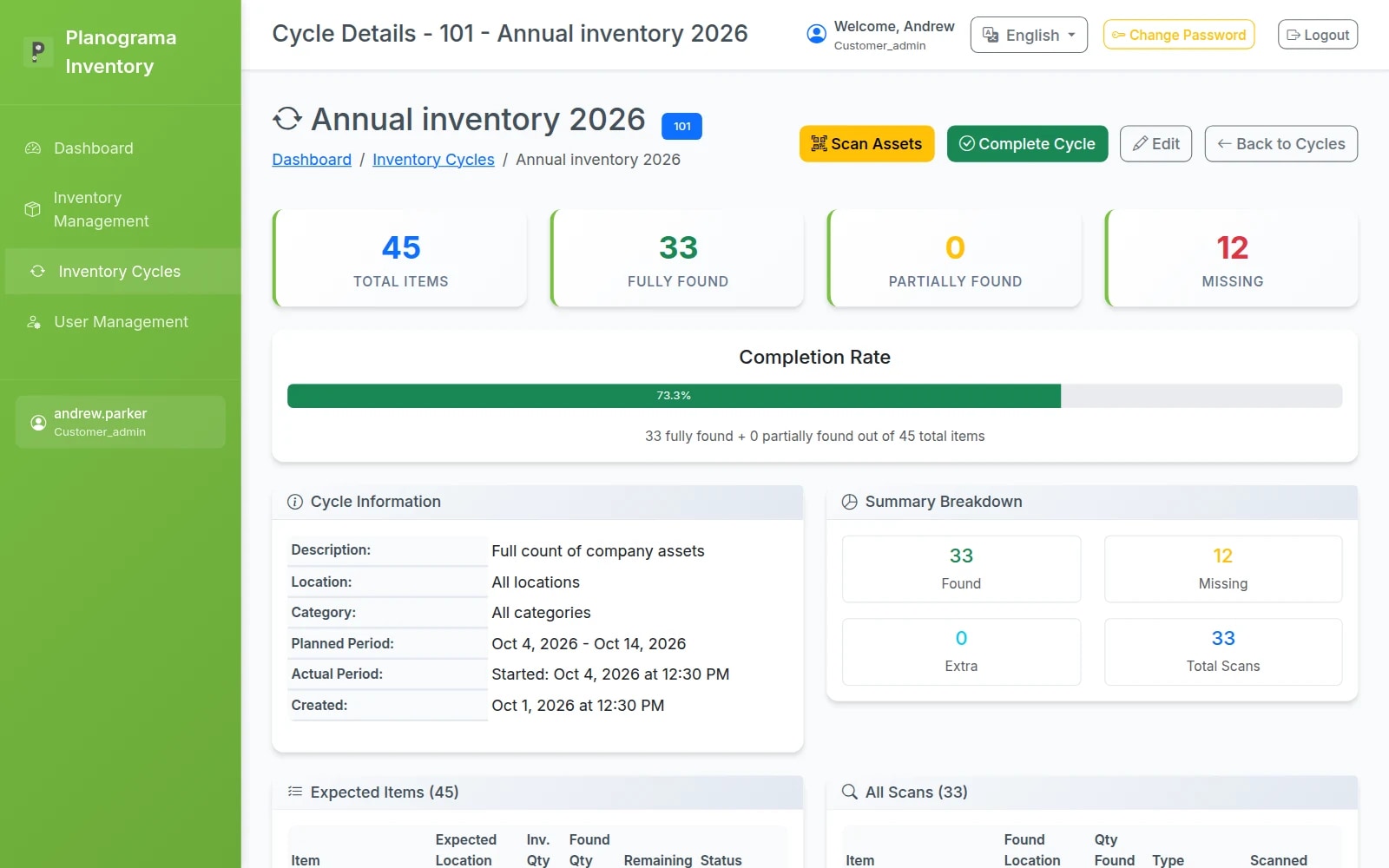Click the andrew.parker user panel in sidebar

pyautogui.click(x=121, y=422)
